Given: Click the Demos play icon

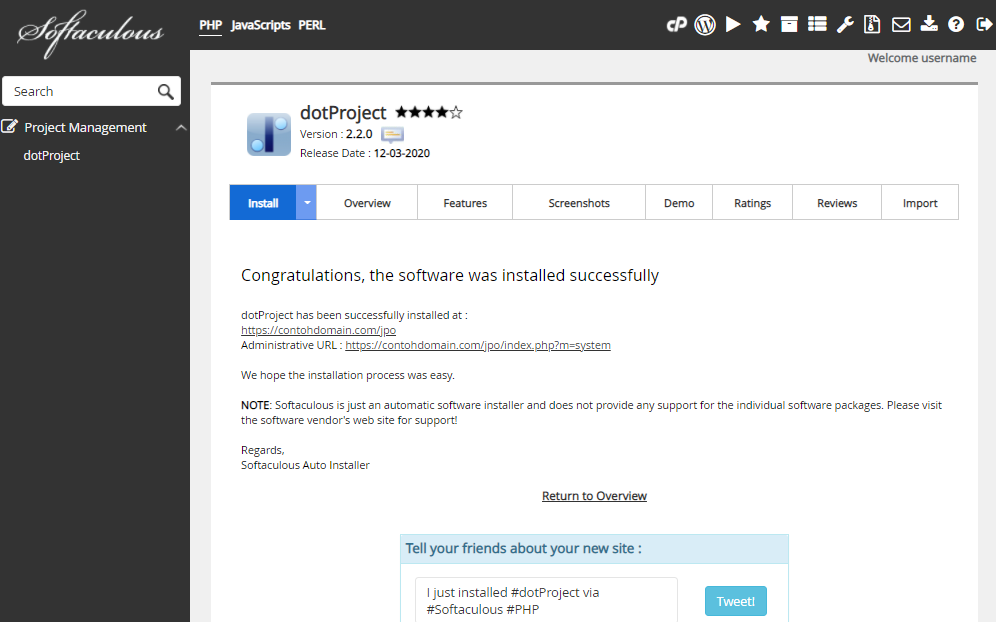Looking at the screenshot, I should pos(733,24).
